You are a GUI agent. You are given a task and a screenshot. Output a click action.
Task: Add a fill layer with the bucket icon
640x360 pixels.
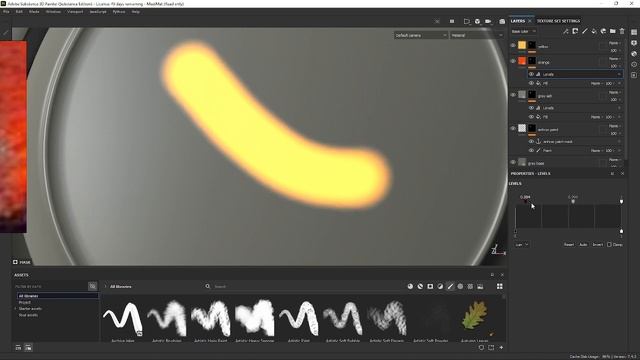[594, 31]
